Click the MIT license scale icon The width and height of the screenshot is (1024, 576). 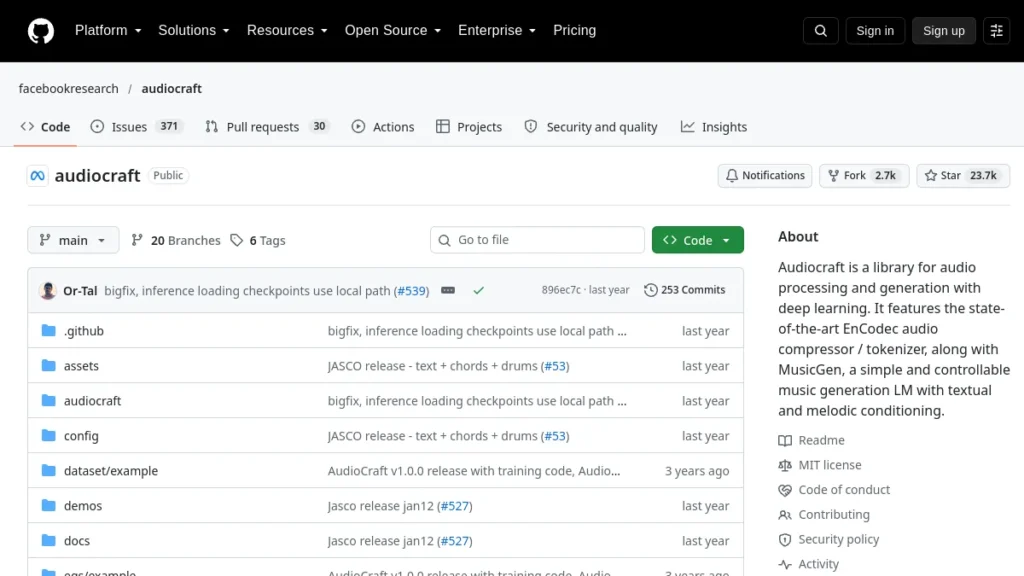click(785, 466)
